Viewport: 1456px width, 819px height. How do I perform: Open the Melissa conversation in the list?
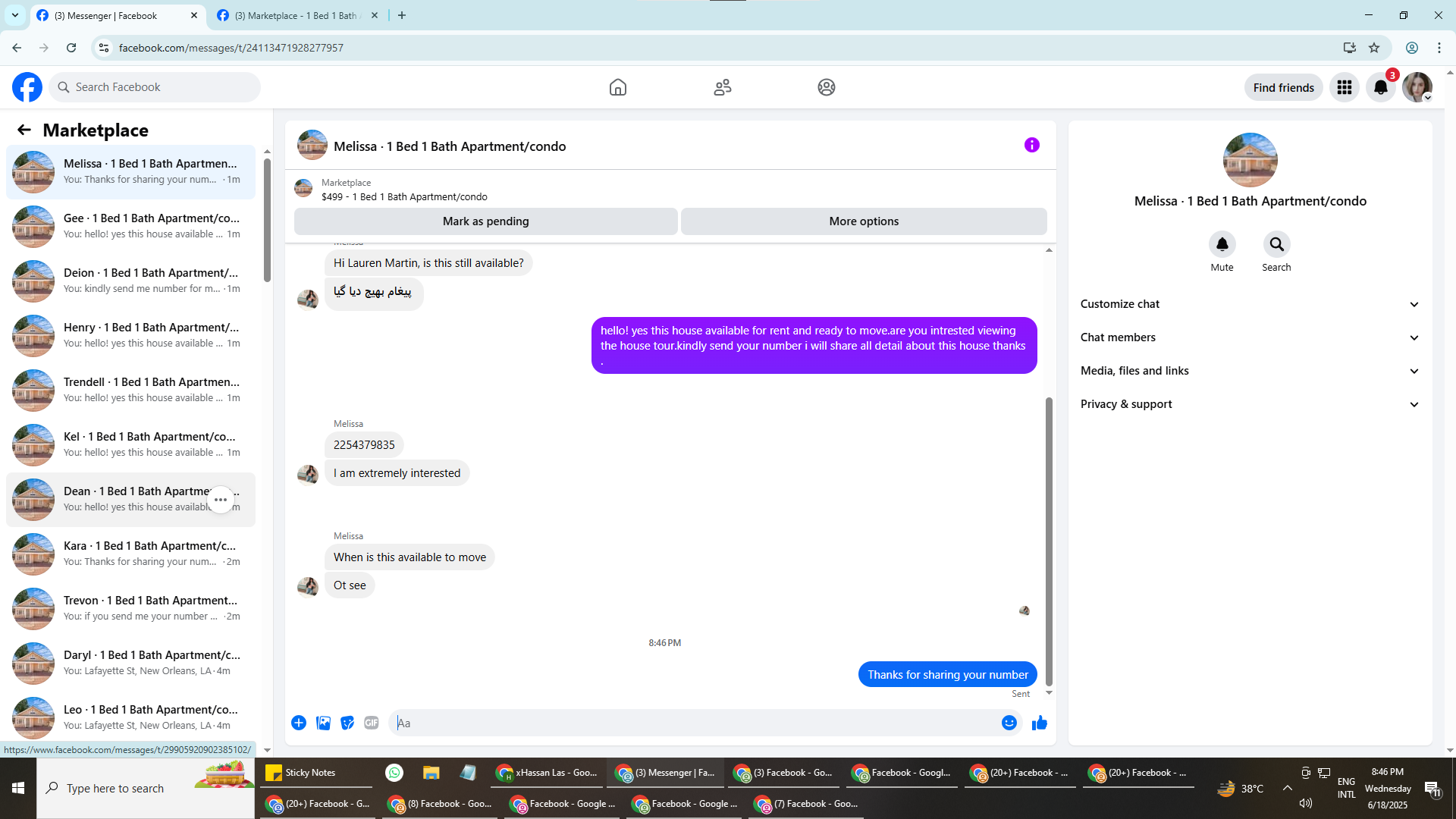coord(130,172)
